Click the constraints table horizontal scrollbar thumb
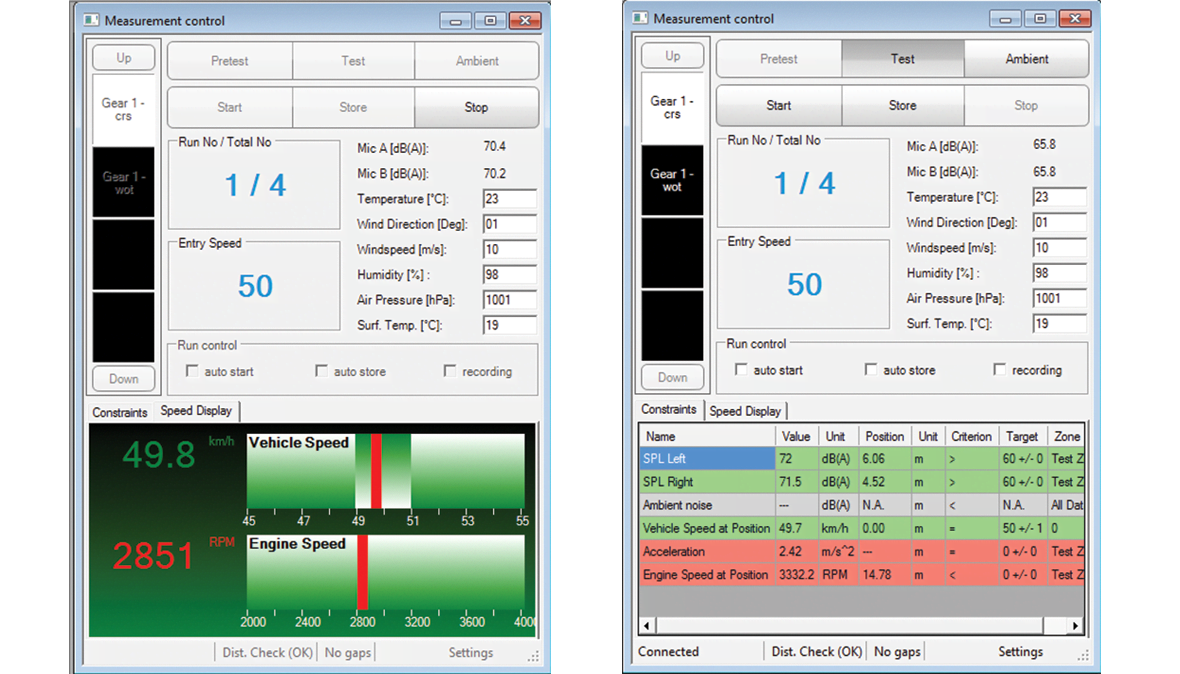 point(850,625)
